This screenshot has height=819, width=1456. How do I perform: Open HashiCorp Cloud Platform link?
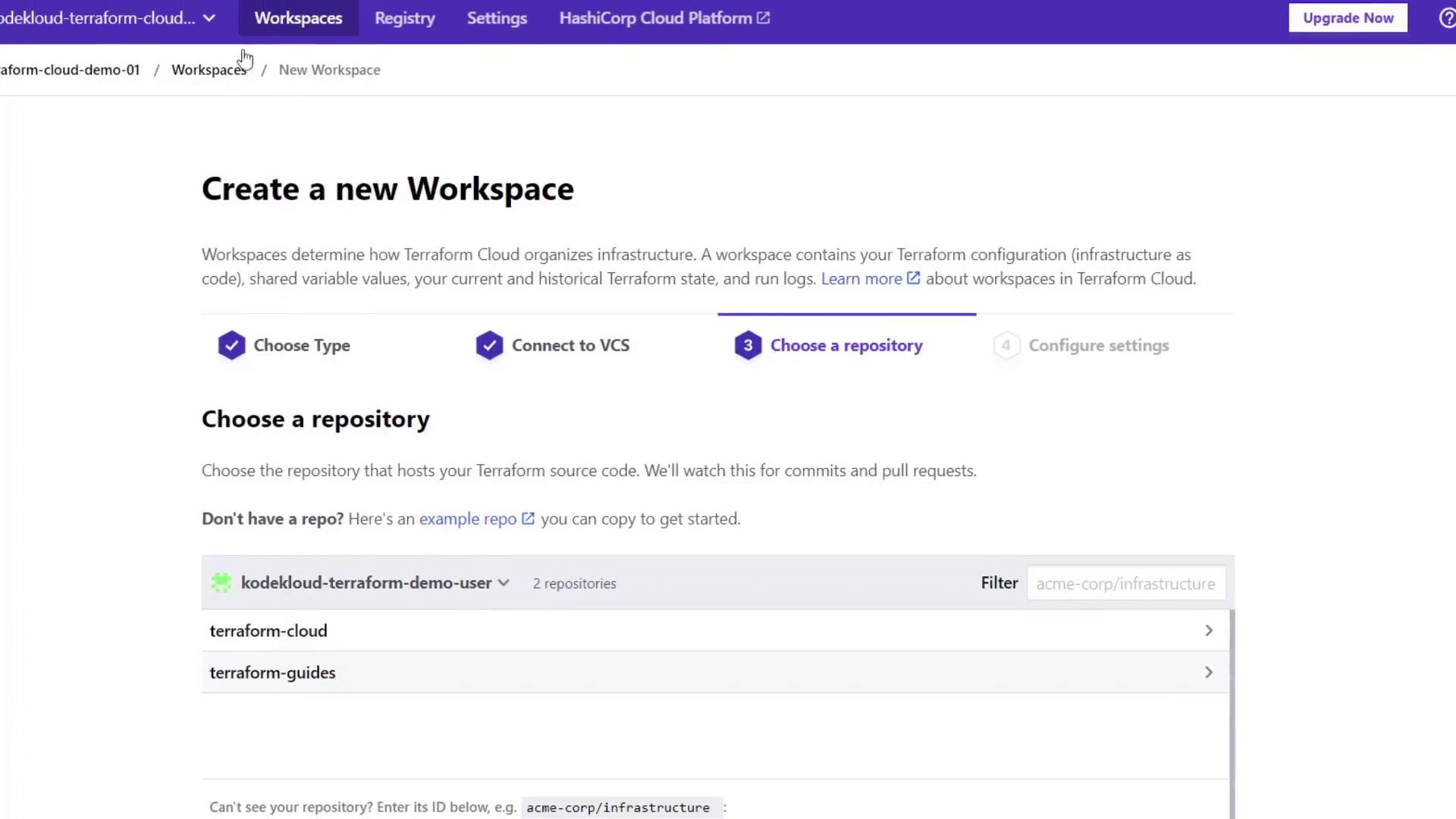tap(664, 18)
